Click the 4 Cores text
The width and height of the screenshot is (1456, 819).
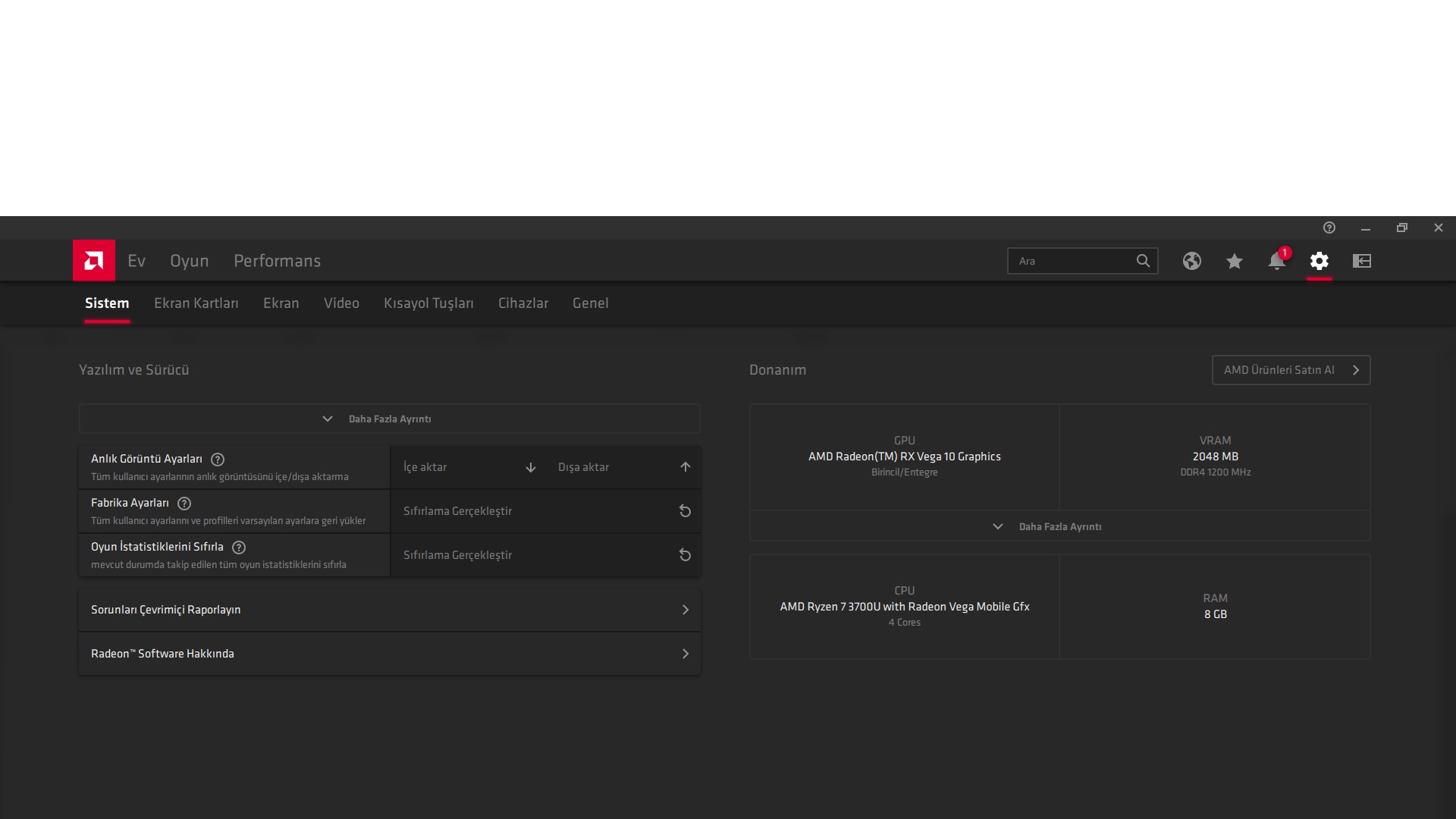905,623
